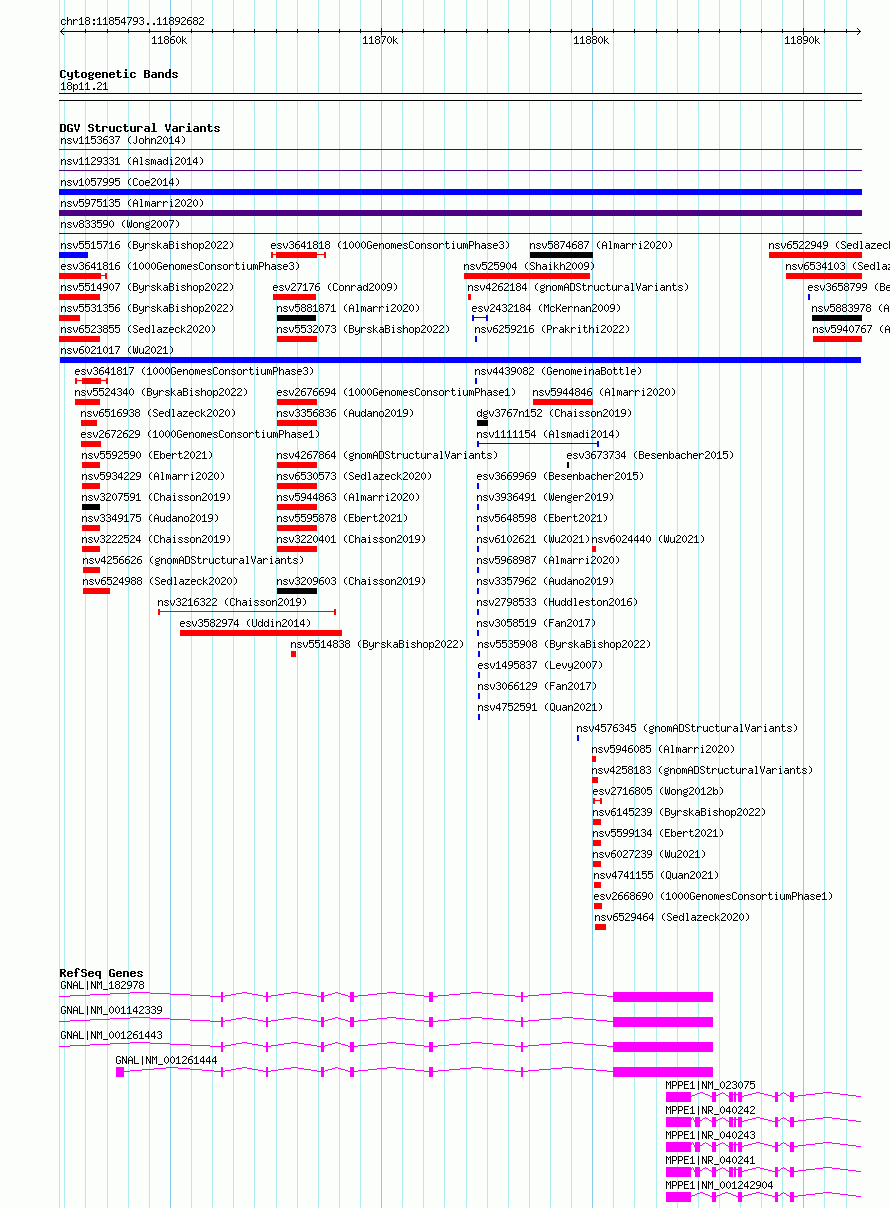Open esv1495837 (Levy2007) variant
890x1208 pixels.
tap(540, 665)
